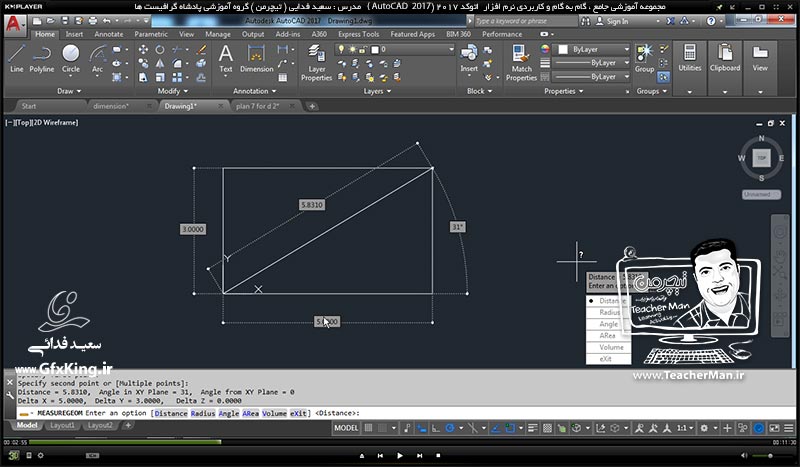Select the Mirror tool

point(160,63)
